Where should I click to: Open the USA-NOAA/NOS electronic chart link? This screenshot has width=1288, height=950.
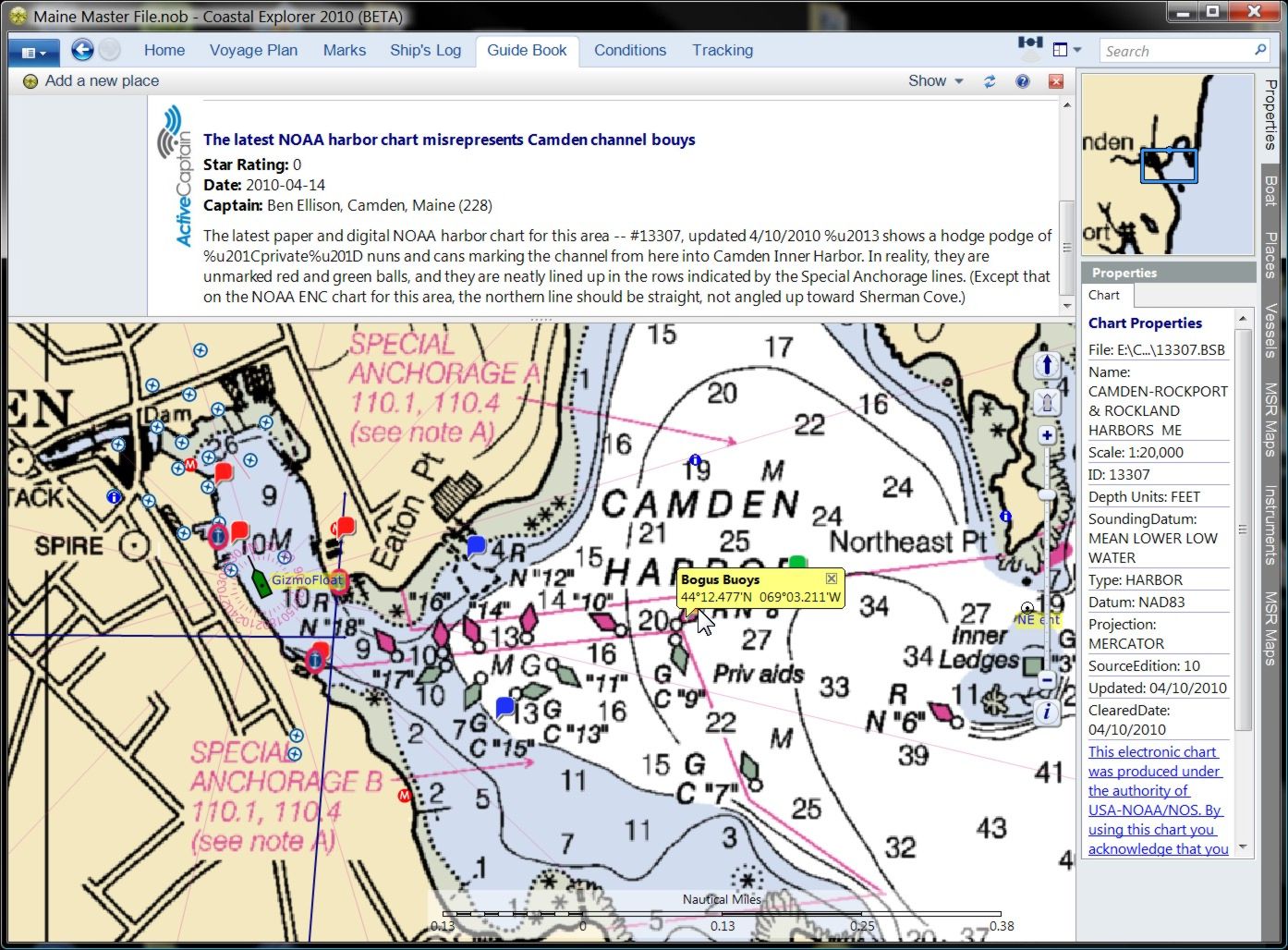coord(1158,800)
